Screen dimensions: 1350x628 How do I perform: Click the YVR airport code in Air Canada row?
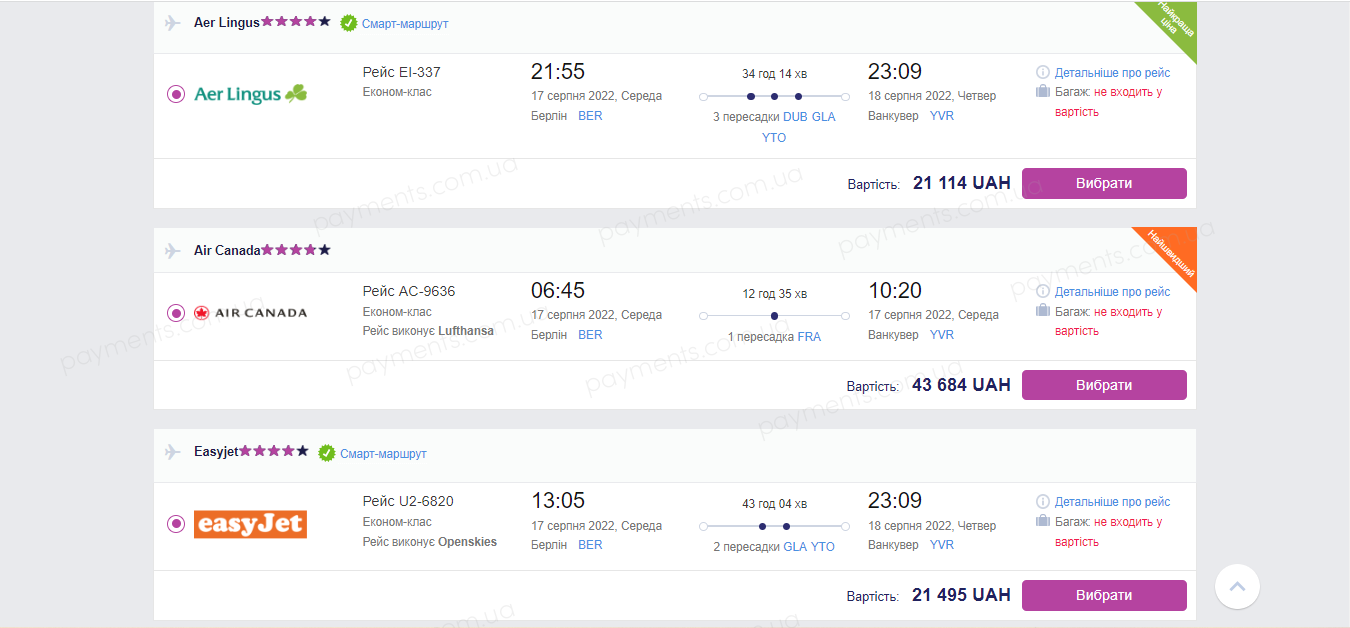point(942,335)
